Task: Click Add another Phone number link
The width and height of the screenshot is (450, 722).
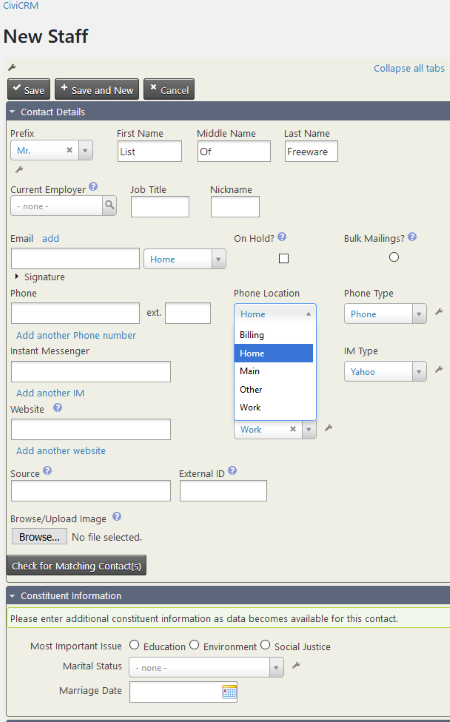Action: 76,335
